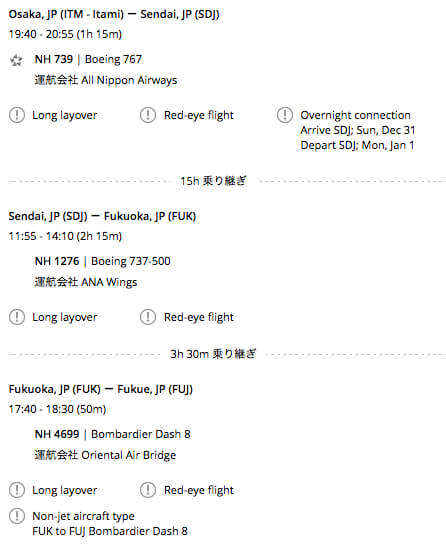Screen dimensions: 446x547
Task: Click the All Nippon Airways star logo icon
Action: 16,60
